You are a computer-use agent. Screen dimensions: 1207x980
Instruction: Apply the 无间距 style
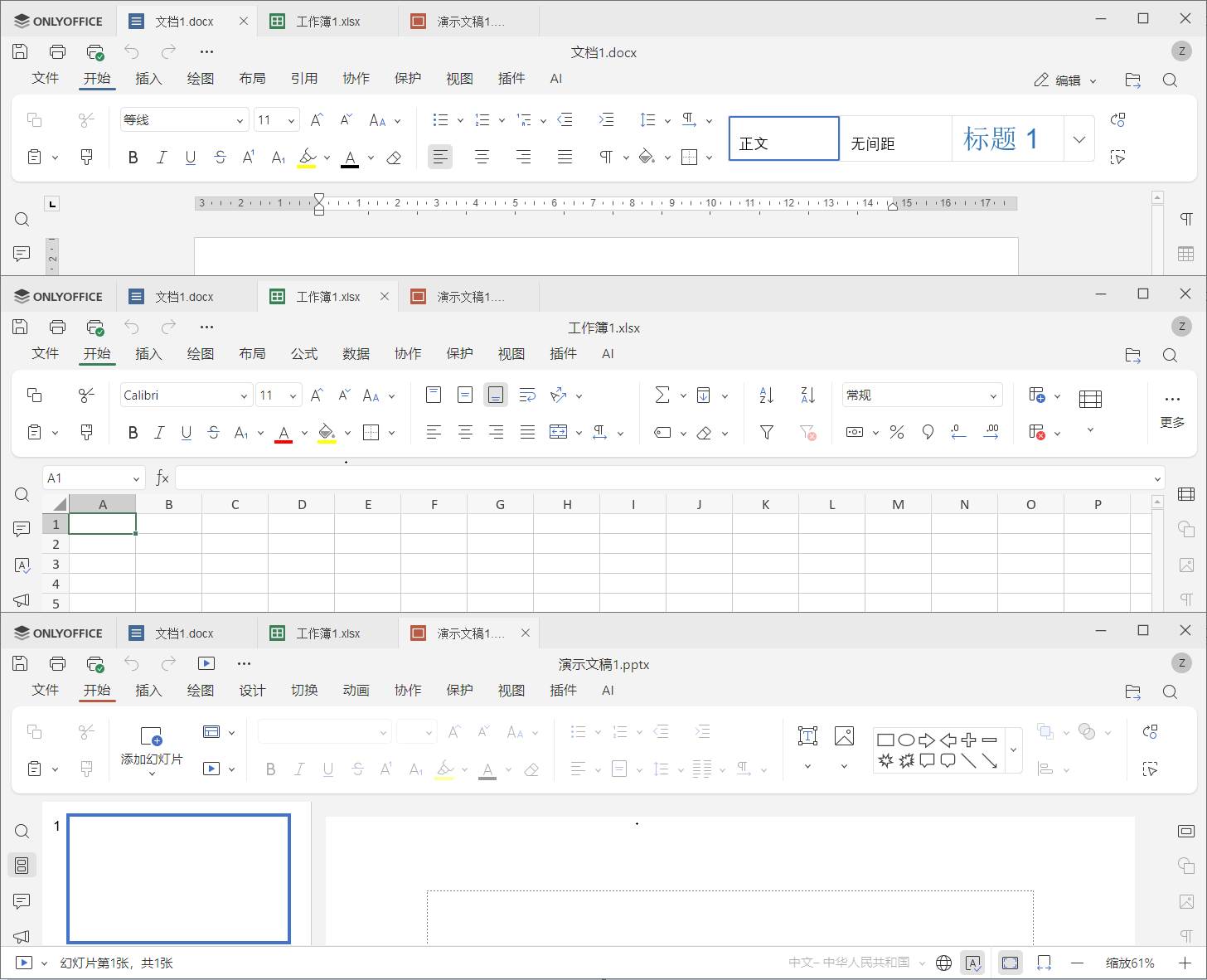[x=895, y=138]
